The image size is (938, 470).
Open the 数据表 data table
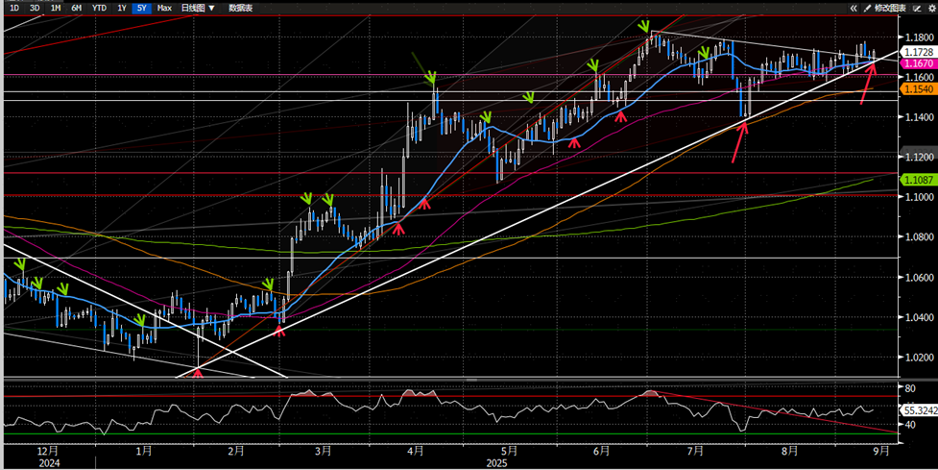click(240, 8)
